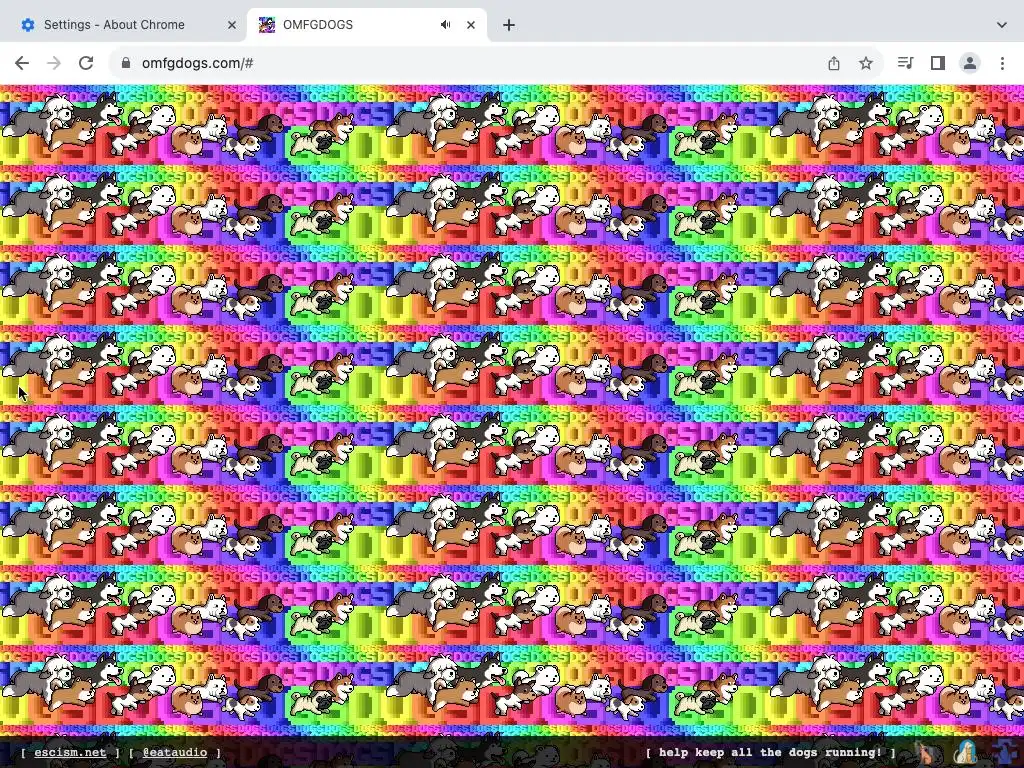Reload the OMFGDOGS page

(x=86, y=63)
